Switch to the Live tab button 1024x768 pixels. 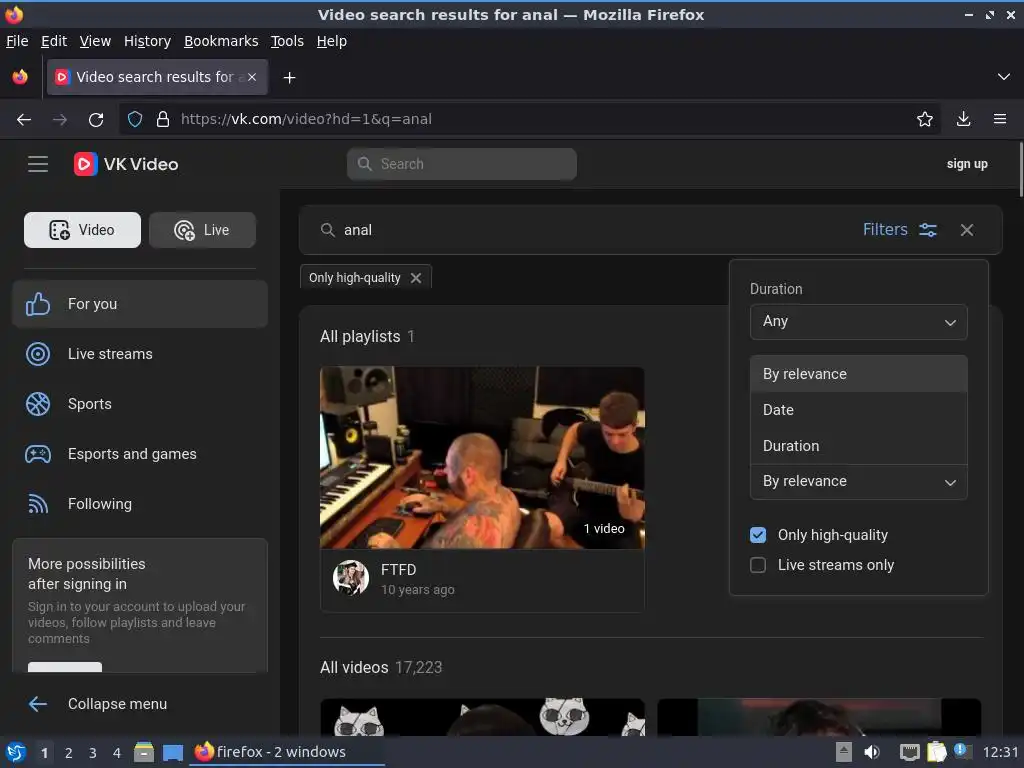click(x=202, y=230)
